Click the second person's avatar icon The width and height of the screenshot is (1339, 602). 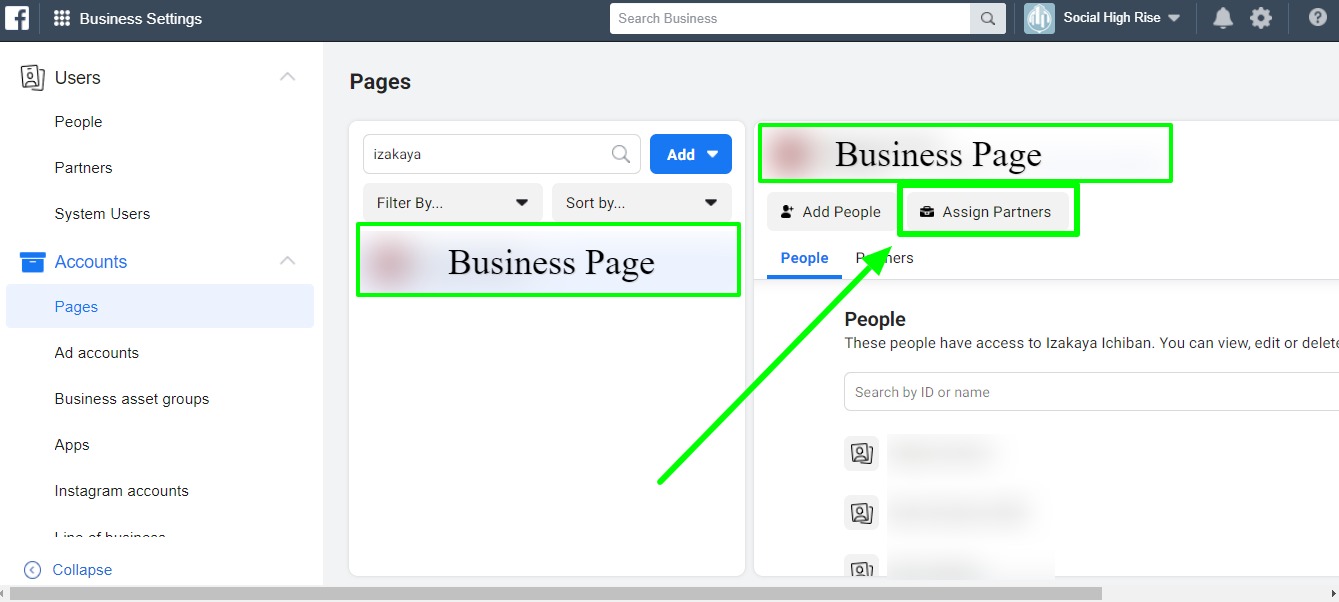tap(861, 513)
